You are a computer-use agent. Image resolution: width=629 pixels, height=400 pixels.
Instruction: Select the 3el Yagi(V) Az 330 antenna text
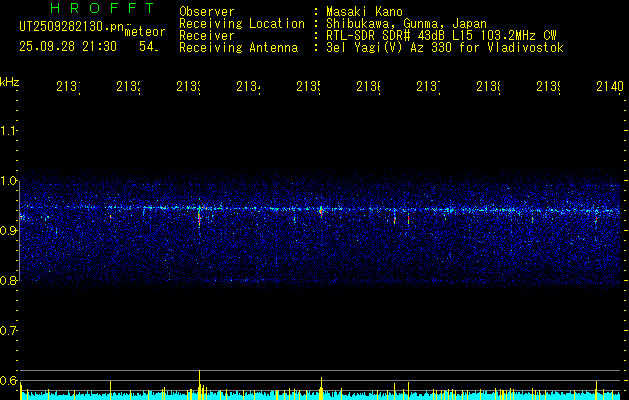point(445,48)
